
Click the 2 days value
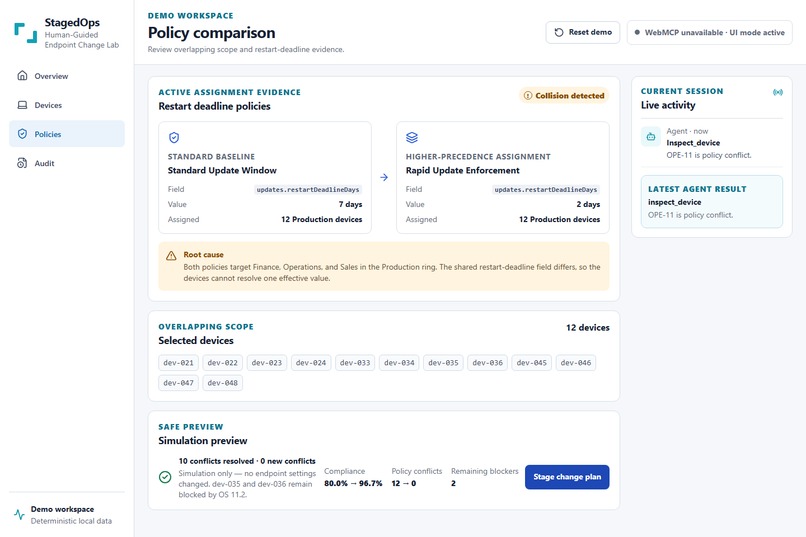(588, 204)
